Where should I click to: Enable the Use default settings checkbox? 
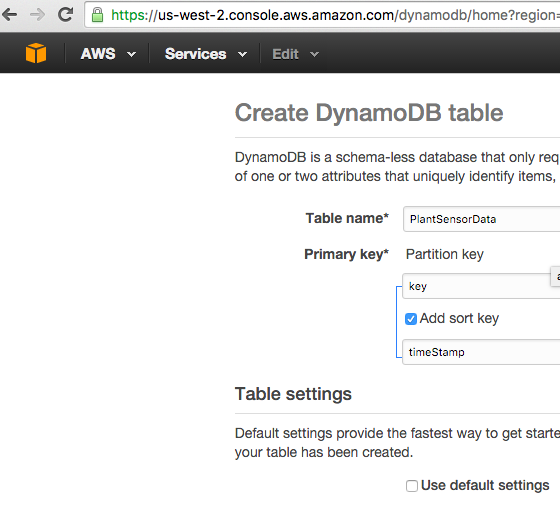[411, 486]
